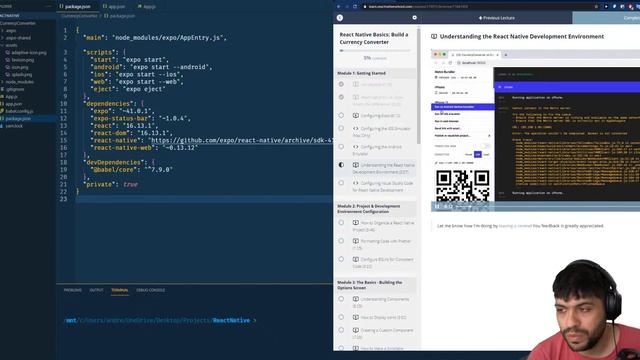The image size is (640, 360).
Task: Click the leaving a review link
Action: 515,226
